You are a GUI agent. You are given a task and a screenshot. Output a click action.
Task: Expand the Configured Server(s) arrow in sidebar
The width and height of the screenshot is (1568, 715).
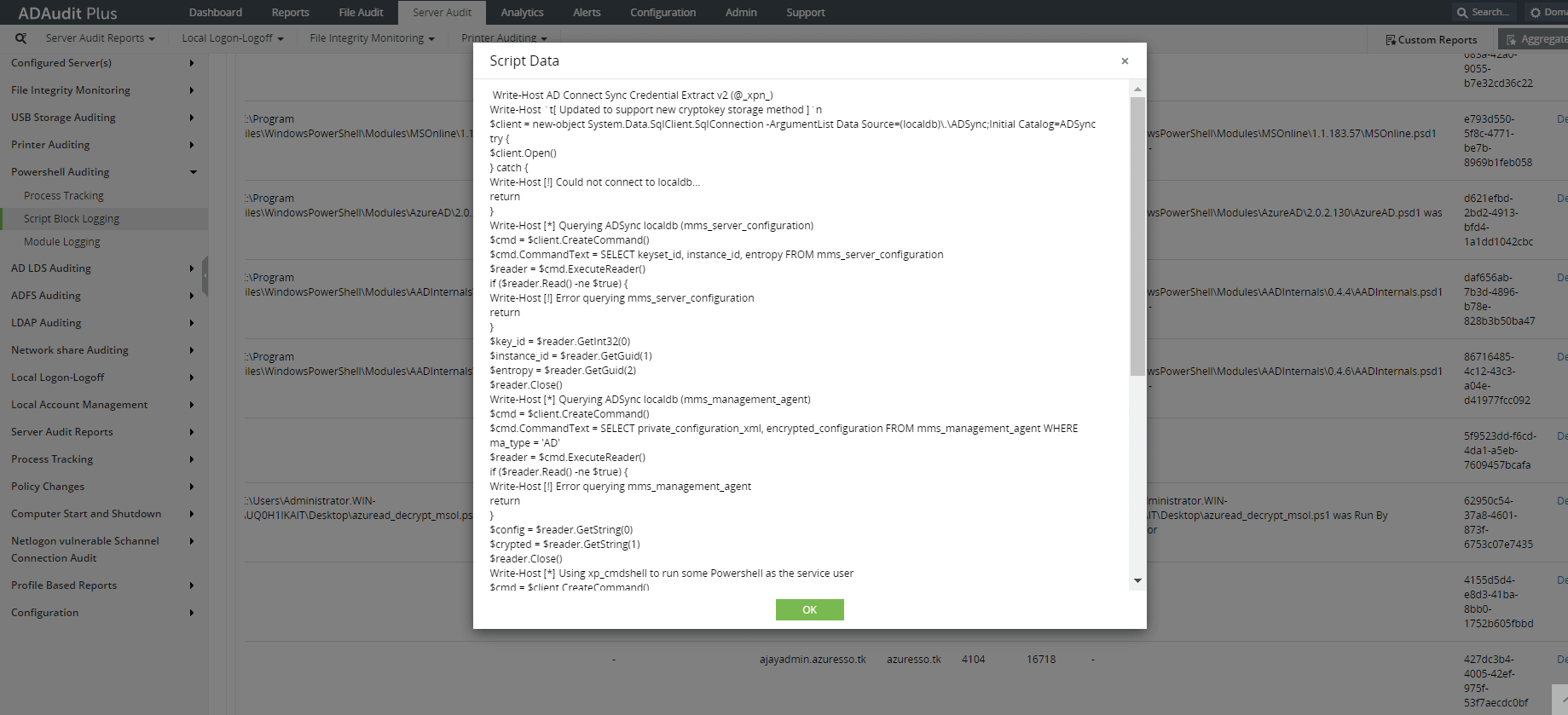pos(192,63)
